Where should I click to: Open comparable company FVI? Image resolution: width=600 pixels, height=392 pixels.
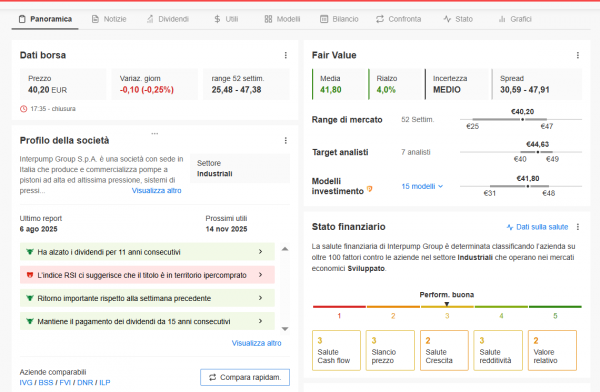coord(65,382)
